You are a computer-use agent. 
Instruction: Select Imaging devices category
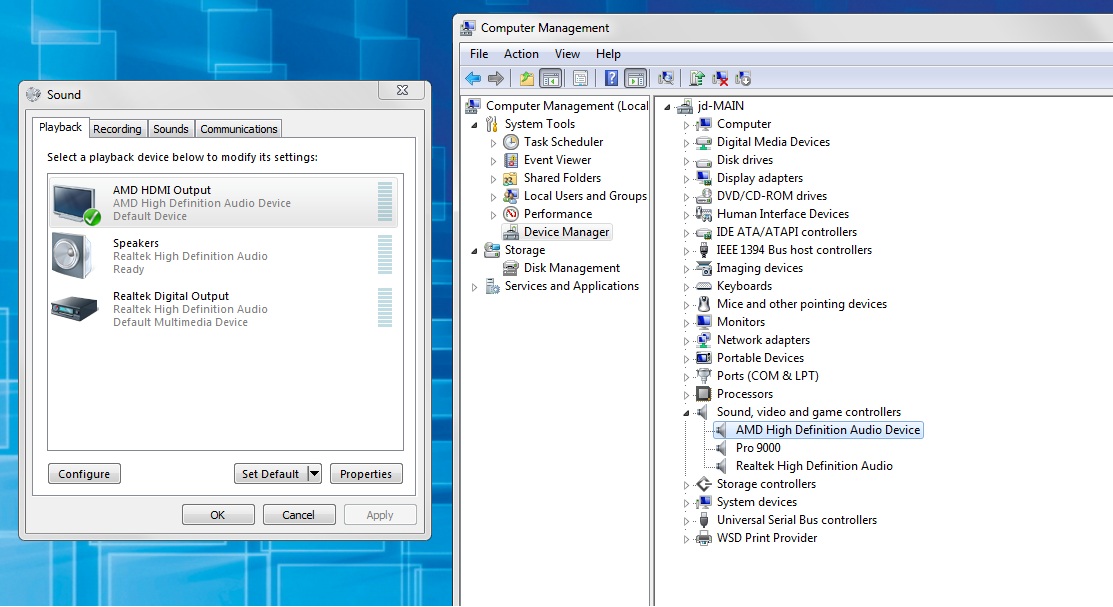pyautogui.click(x=760, y=268)
